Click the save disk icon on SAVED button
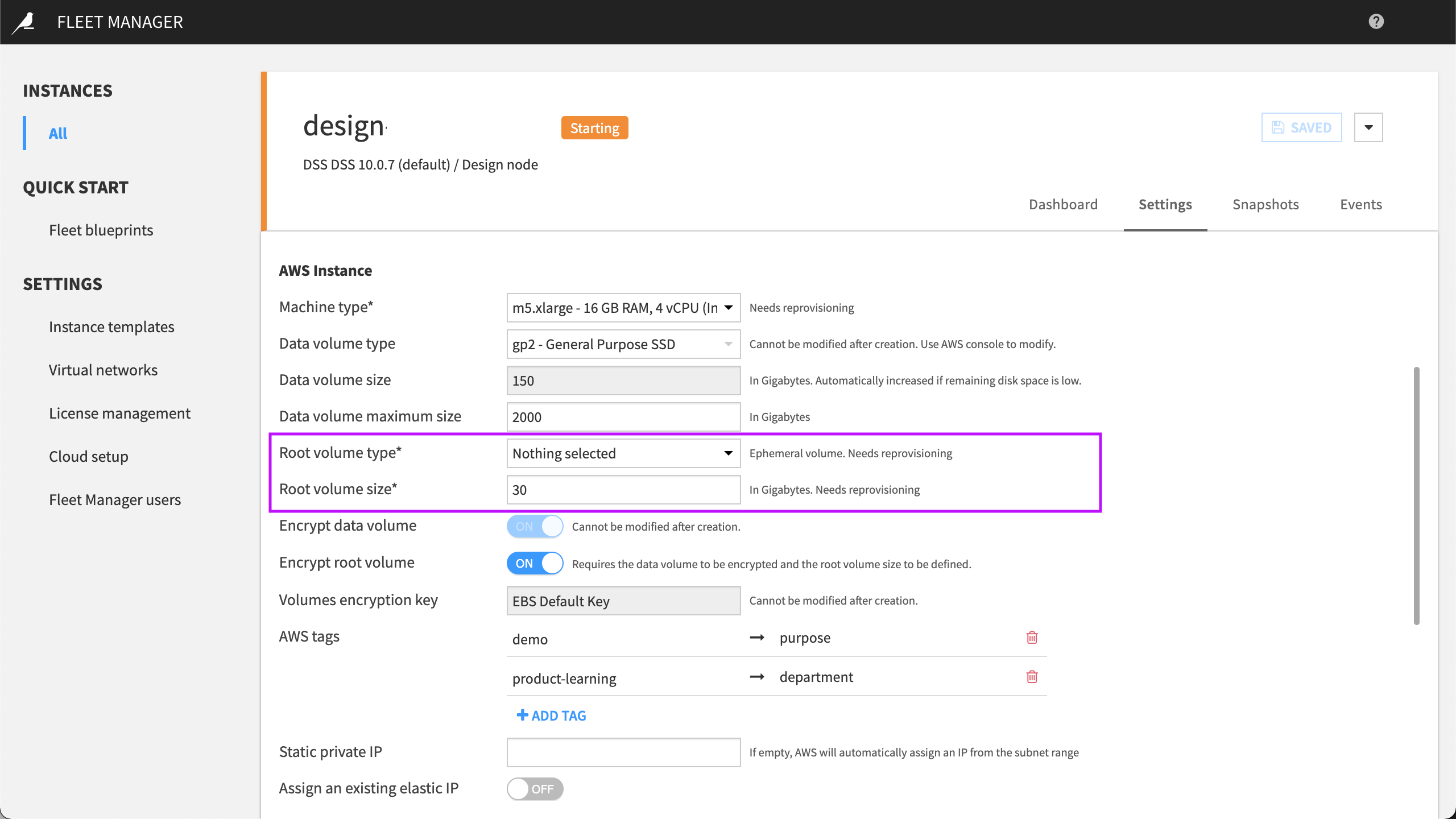Screen dimensions: 1456x819 pyautogui.click(x=1279, y=127)
